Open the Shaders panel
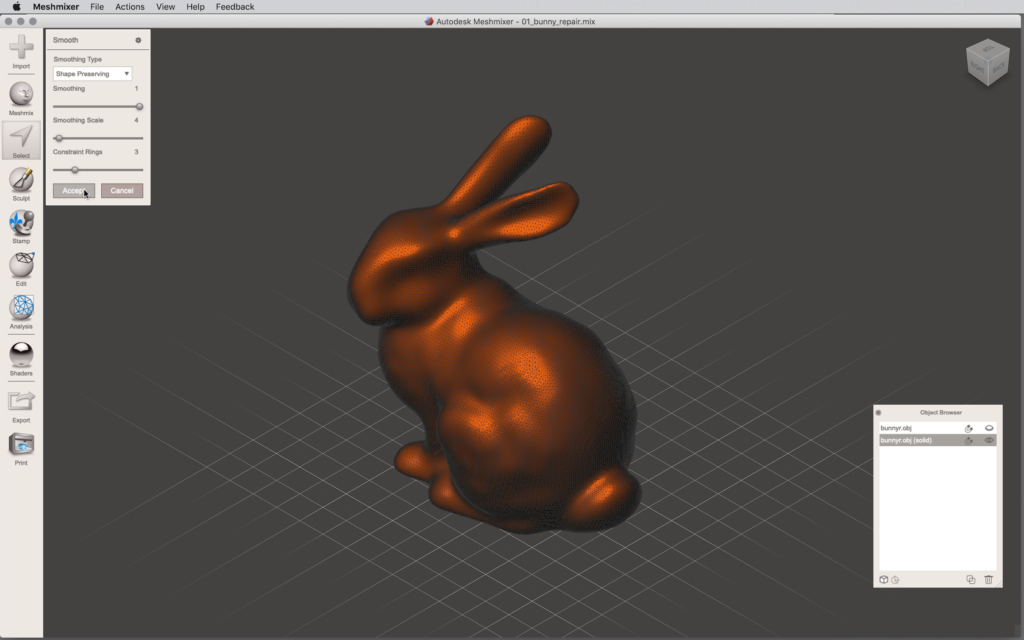The width and height of the screenshot is (1024, 640). [x=21, y=354]
